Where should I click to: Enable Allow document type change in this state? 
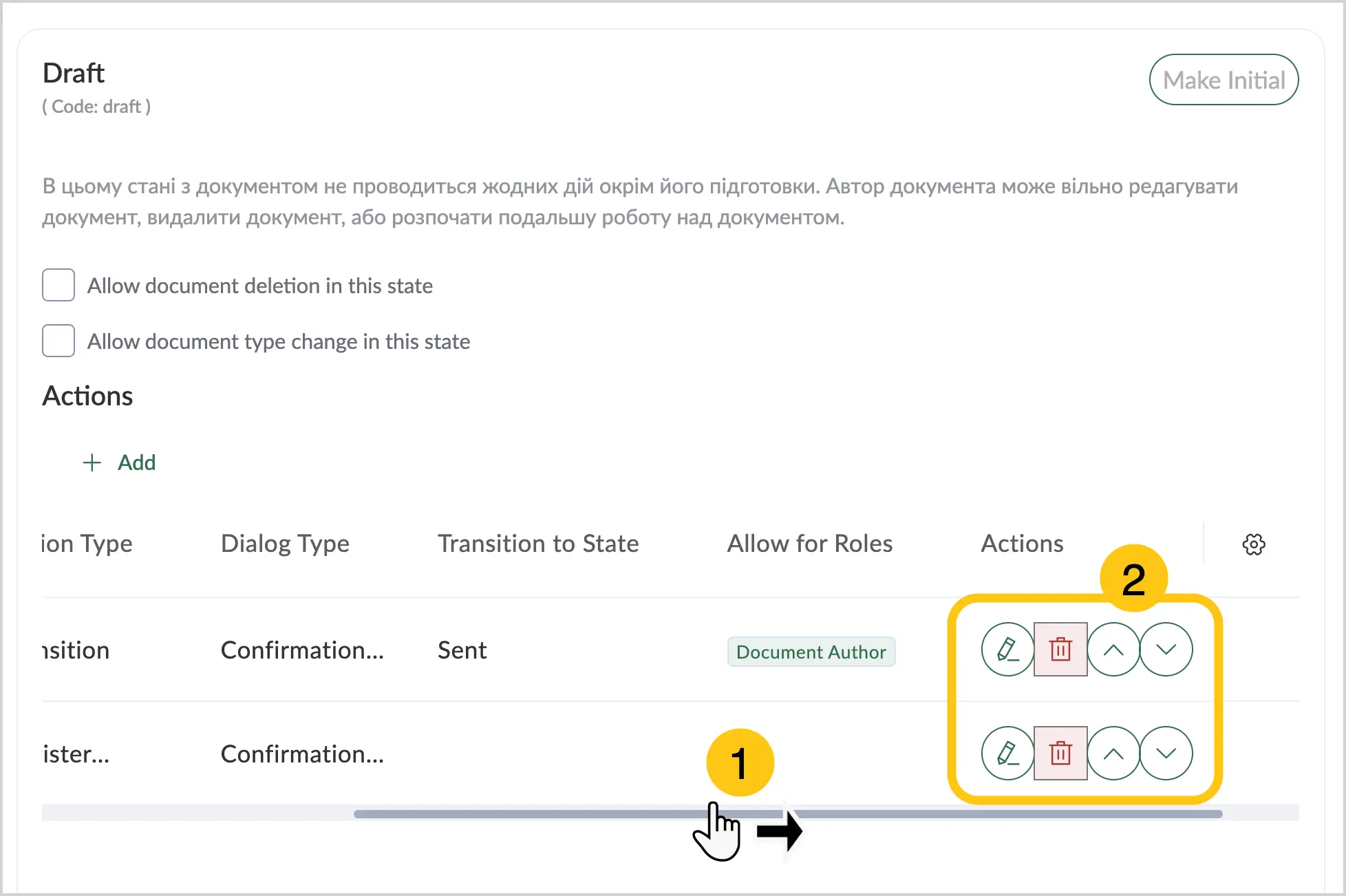[x=58, y=341]
